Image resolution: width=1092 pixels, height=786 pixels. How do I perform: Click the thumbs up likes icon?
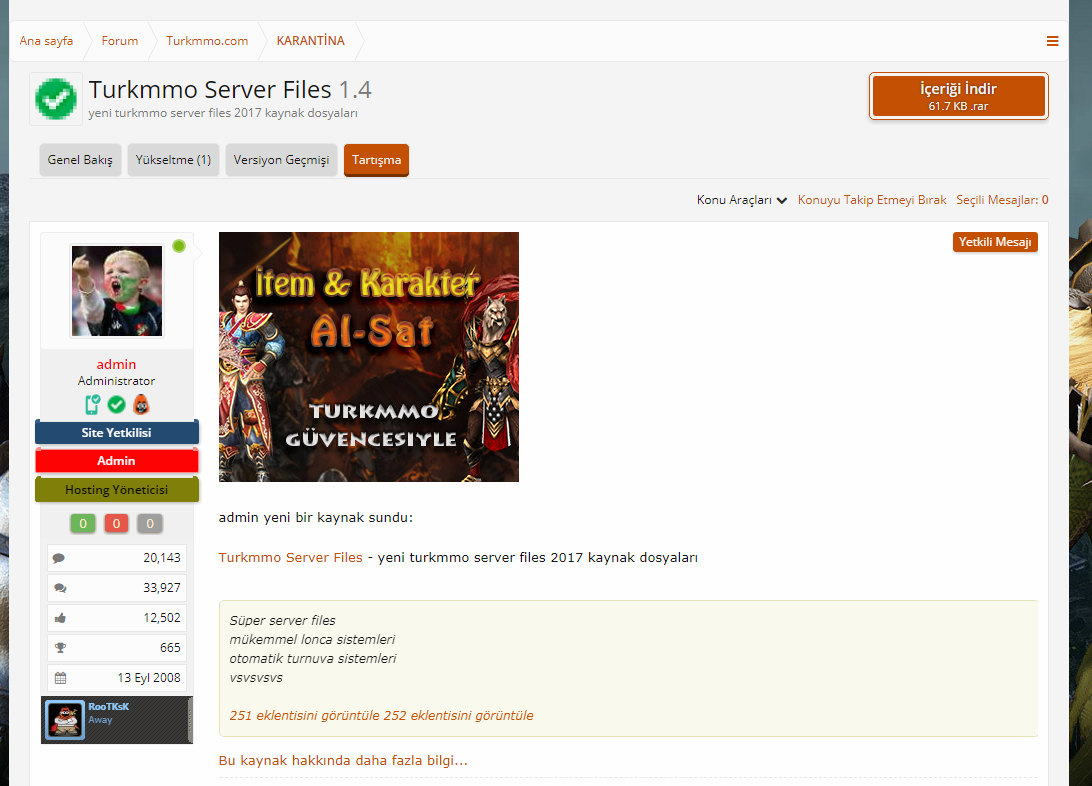tap(61, 618)
